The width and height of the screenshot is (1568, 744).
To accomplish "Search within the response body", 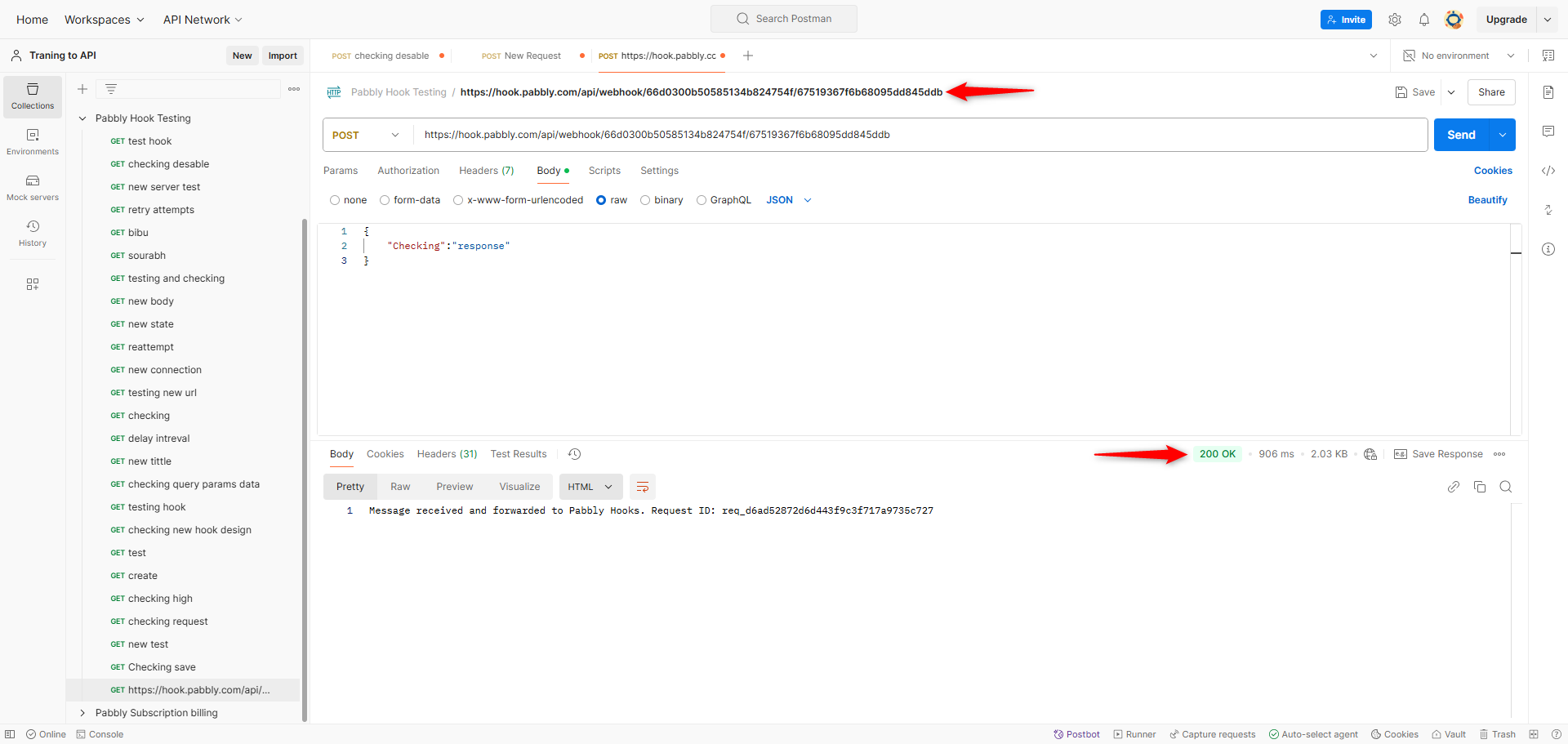I will pos(1506,487).
